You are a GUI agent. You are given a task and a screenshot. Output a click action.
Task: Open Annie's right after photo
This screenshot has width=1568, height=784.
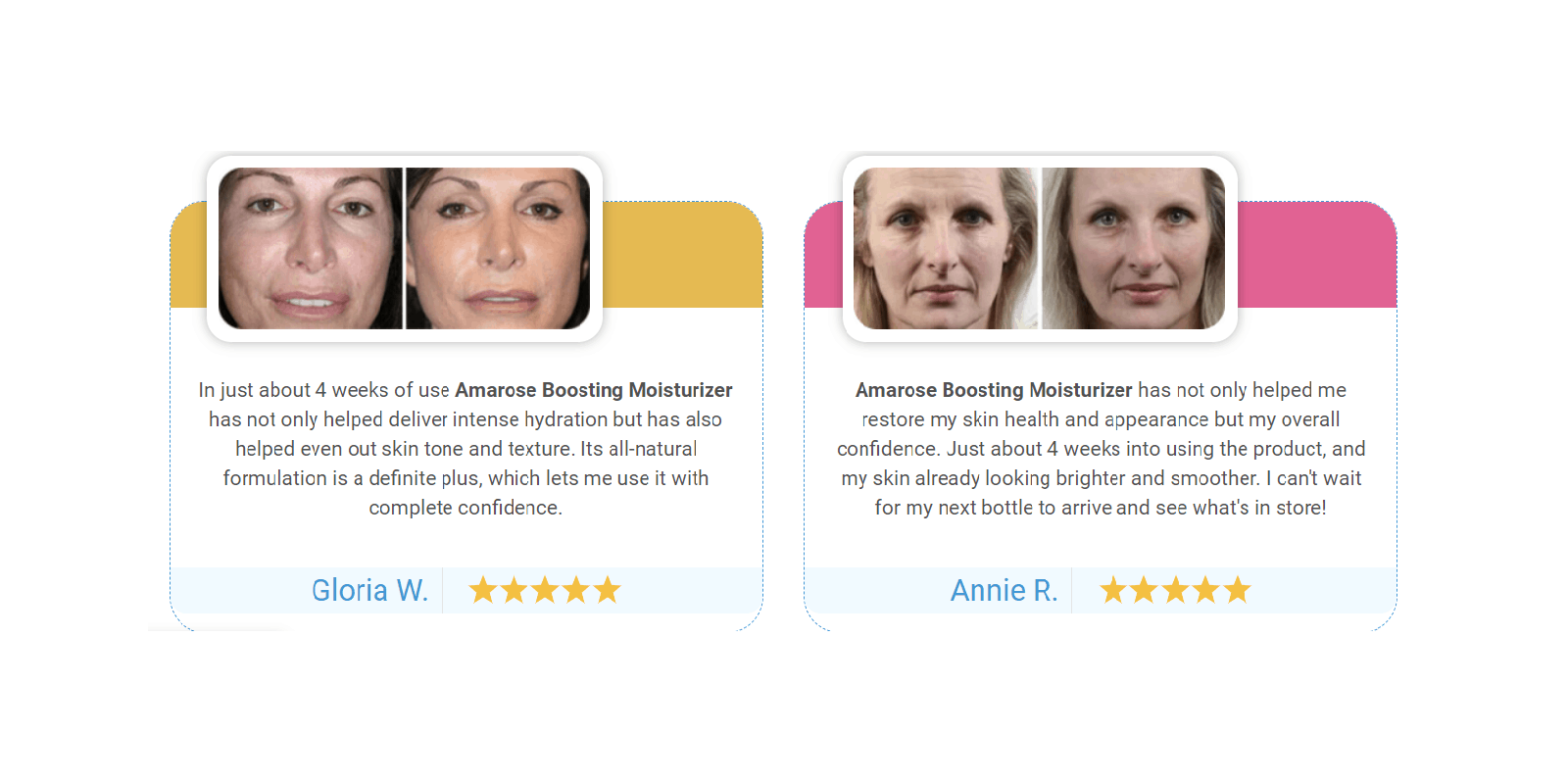pyautogui.click(x=1133, y=248)
